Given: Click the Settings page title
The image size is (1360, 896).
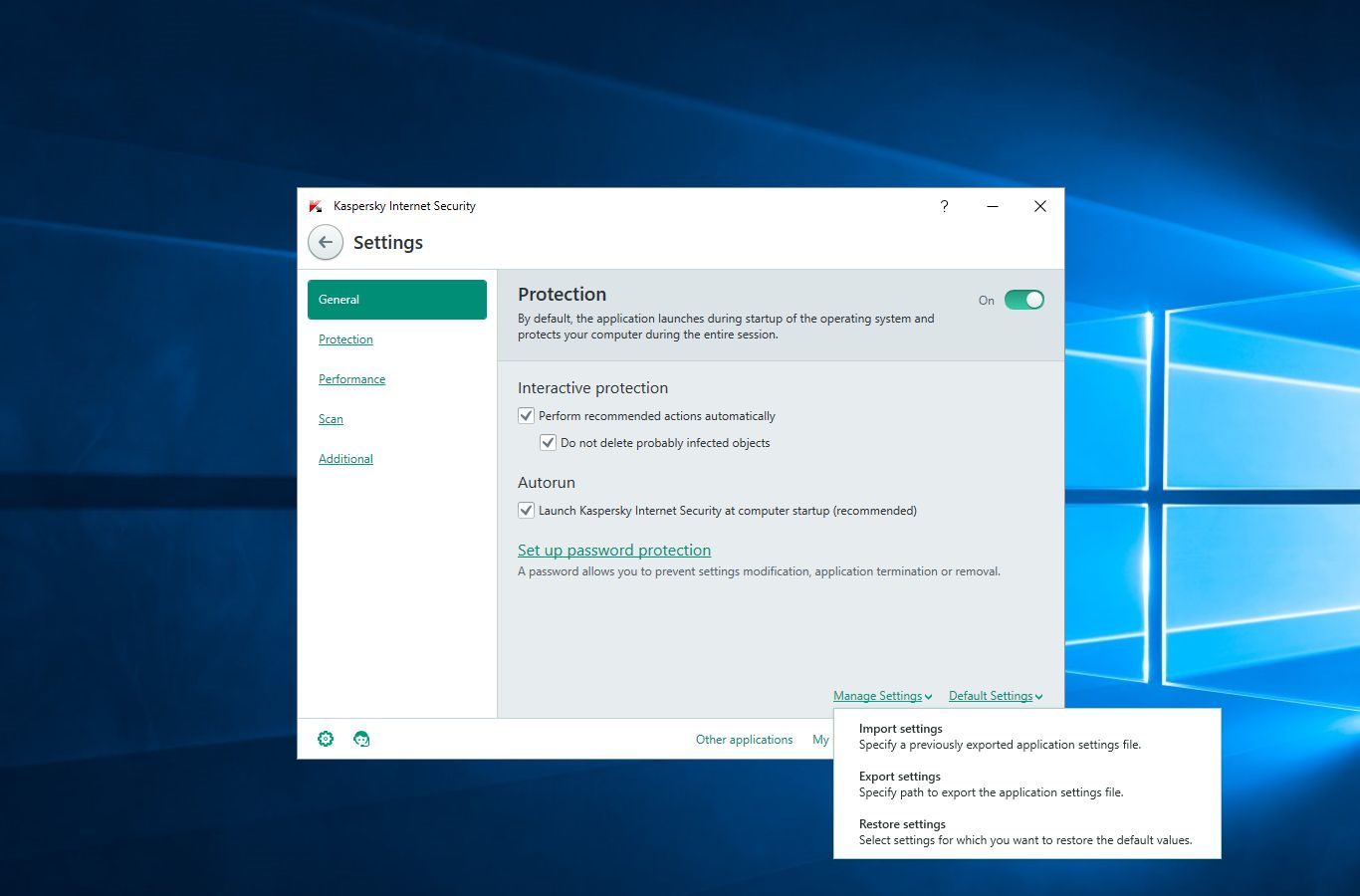Looking at the screenshot, I should click(388, 243).
